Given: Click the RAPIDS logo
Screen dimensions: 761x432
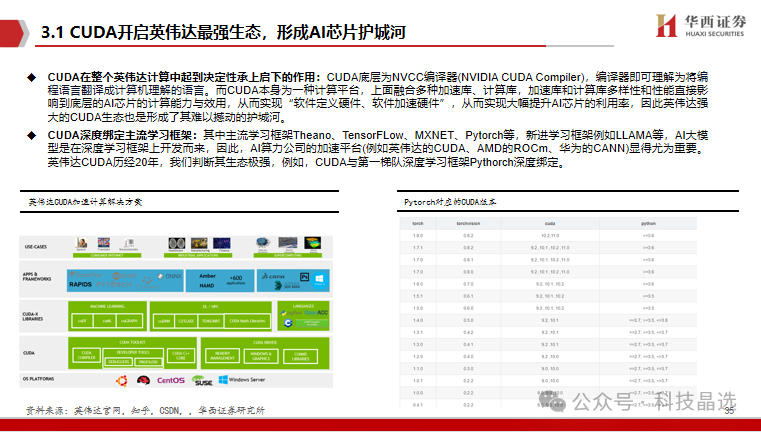Looking at the screenshot, I should coord(80,284).
